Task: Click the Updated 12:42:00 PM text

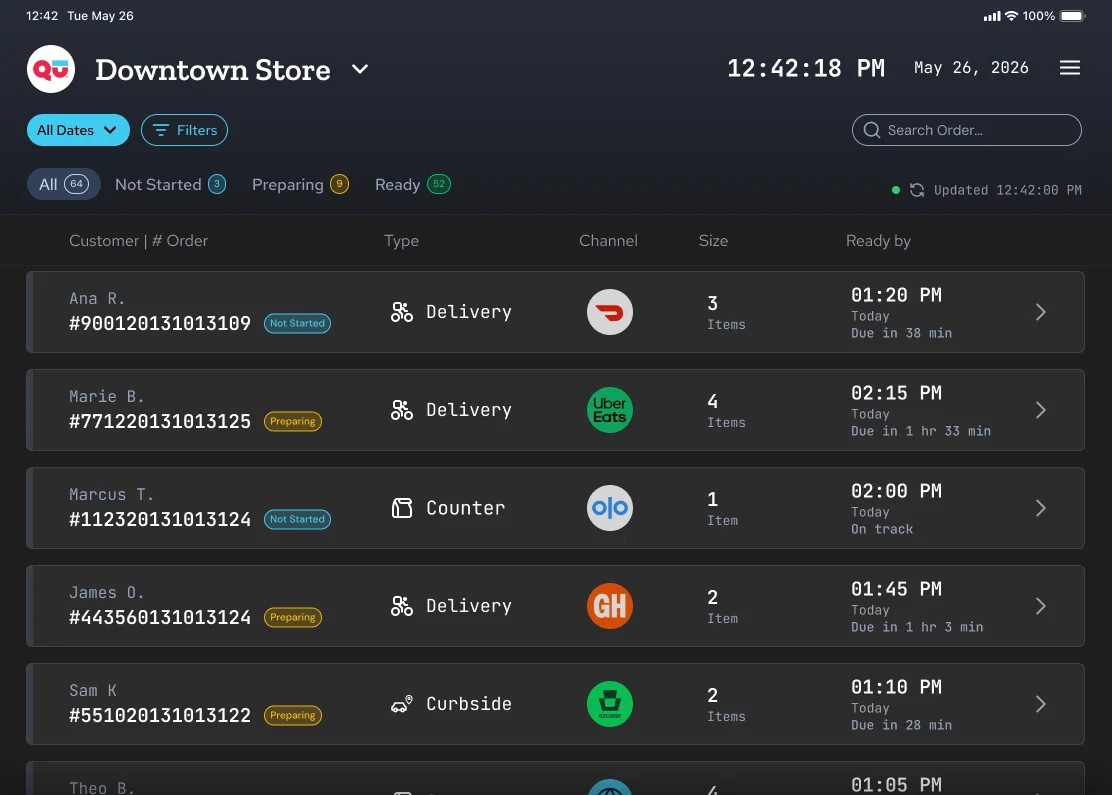Action: (1008, 190)
